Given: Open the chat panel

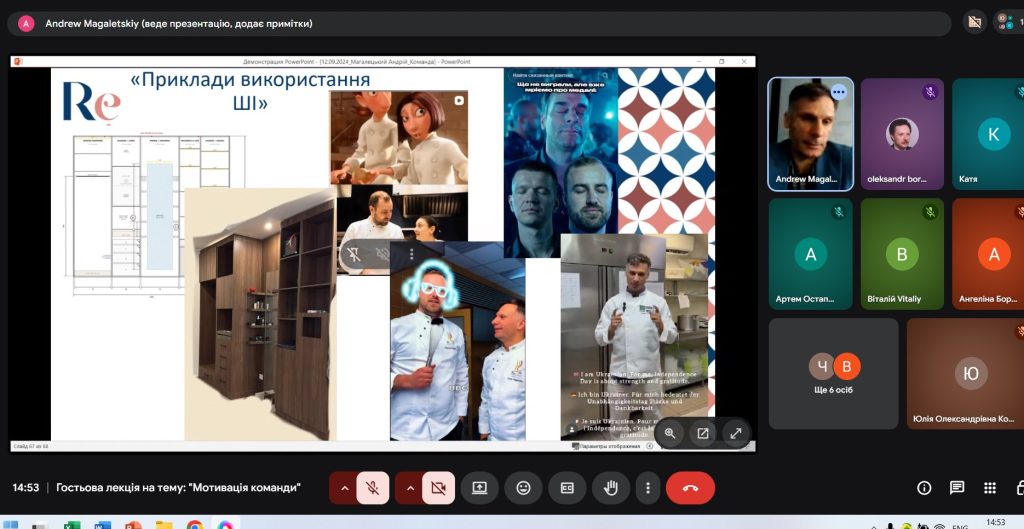Looking at the screenshot, I should (x=957, y=488).
